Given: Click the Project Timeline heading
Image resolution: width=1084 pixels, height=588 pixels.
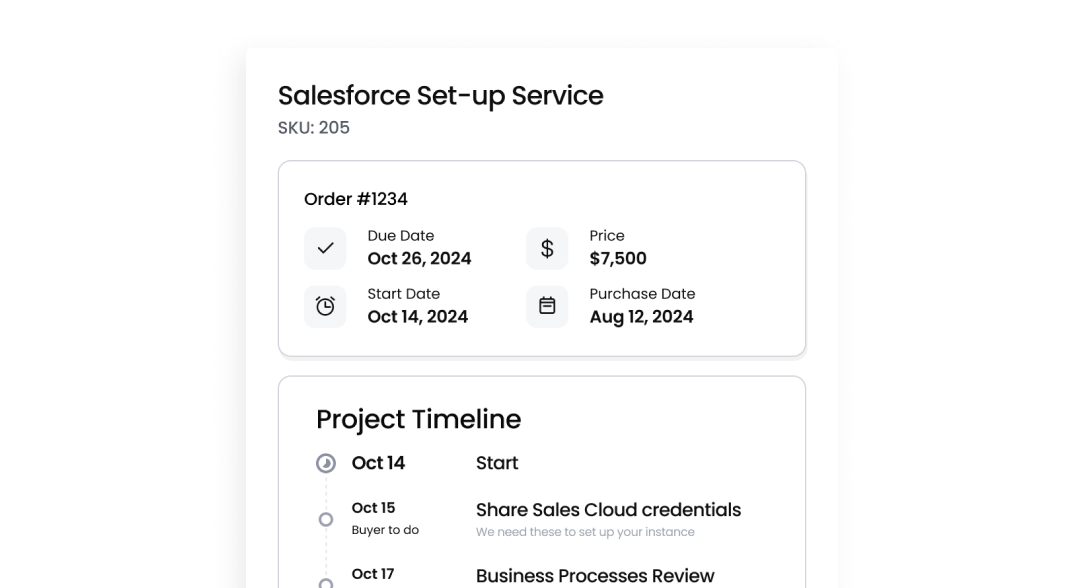Looking at the screenshot, I should 418,419.
